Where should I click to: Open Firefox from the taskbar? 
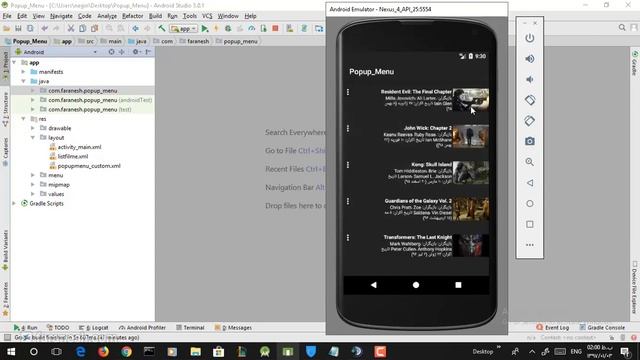(103, 351)
